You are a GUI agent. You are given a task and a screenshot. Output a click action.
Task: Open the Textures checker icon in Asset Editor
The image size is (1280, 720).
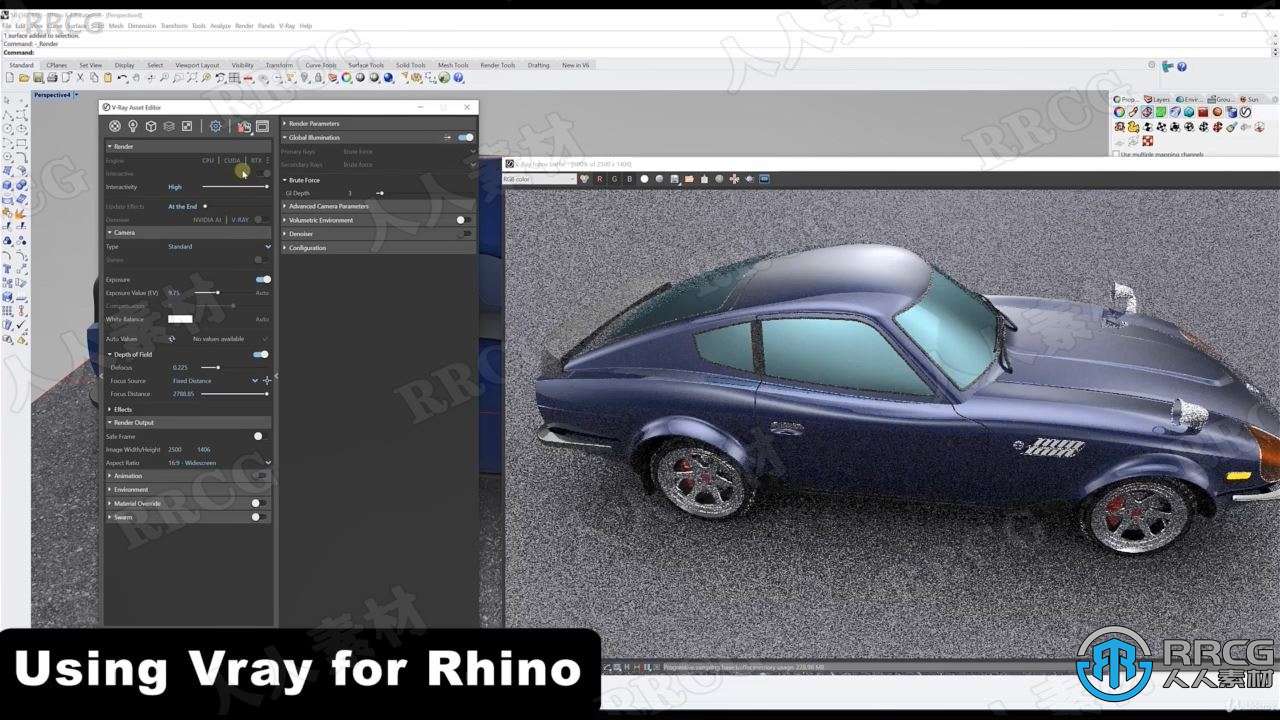pos(187,126)
